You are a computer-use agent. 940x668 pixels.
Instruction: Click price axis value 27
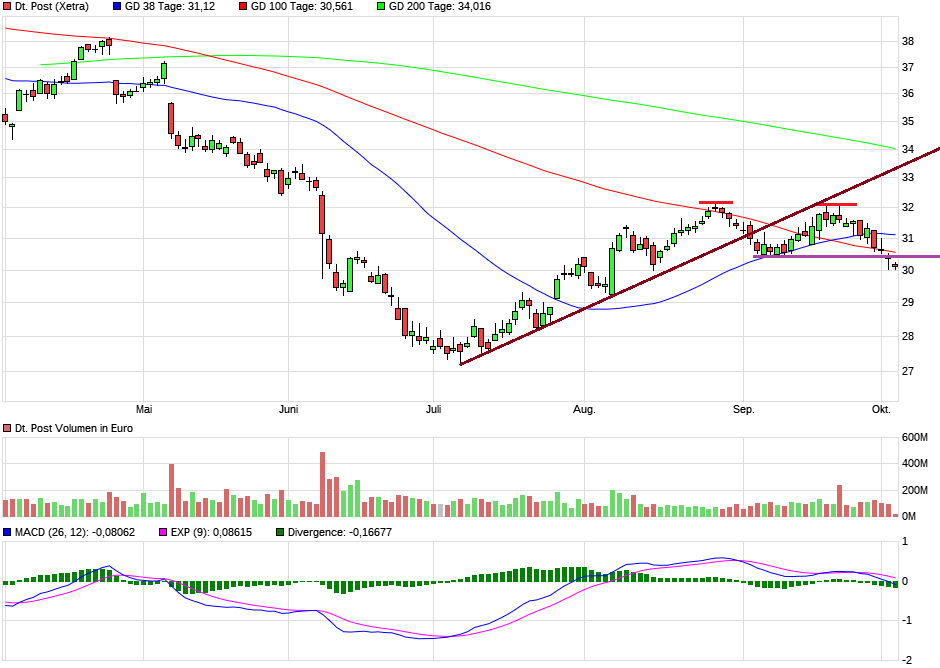908,371
